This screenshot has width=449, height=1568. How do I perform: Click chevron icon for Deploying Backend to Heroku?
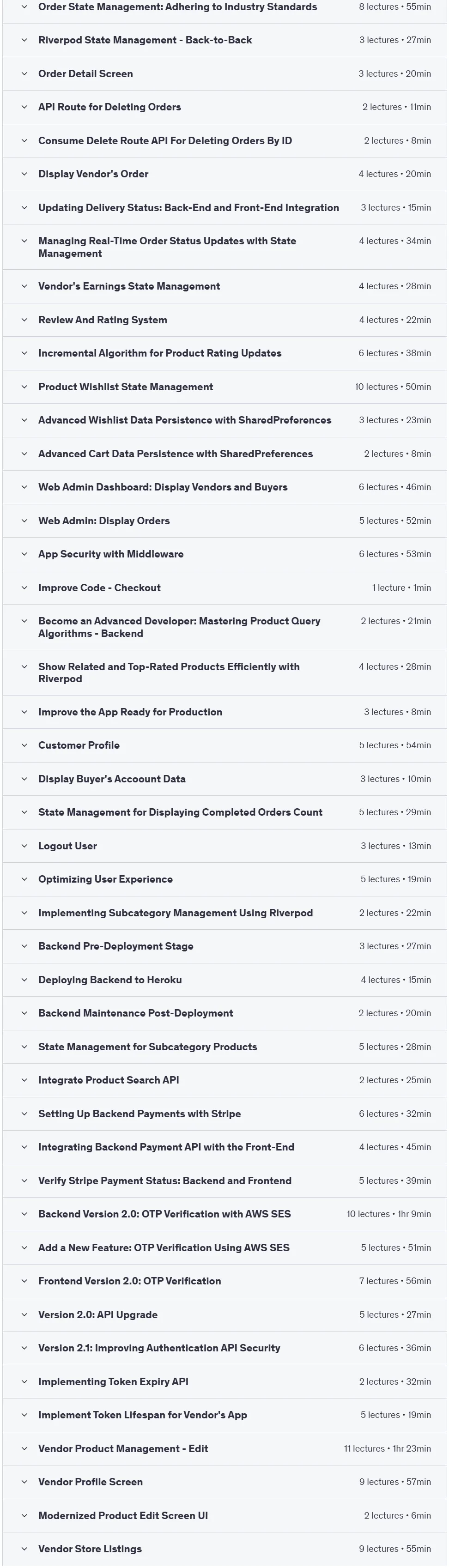tap(24, 980)
